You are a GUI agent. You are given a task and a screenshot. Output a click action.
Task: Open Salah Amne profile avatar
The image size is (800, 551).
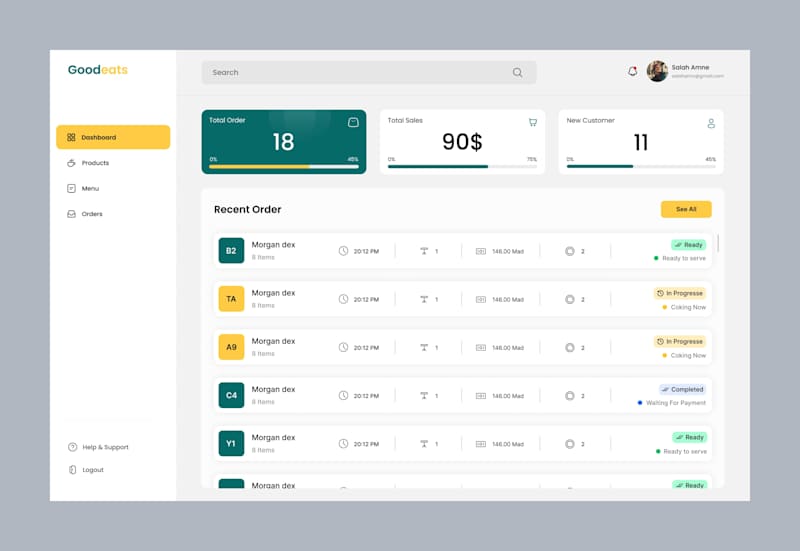[657, 71]
